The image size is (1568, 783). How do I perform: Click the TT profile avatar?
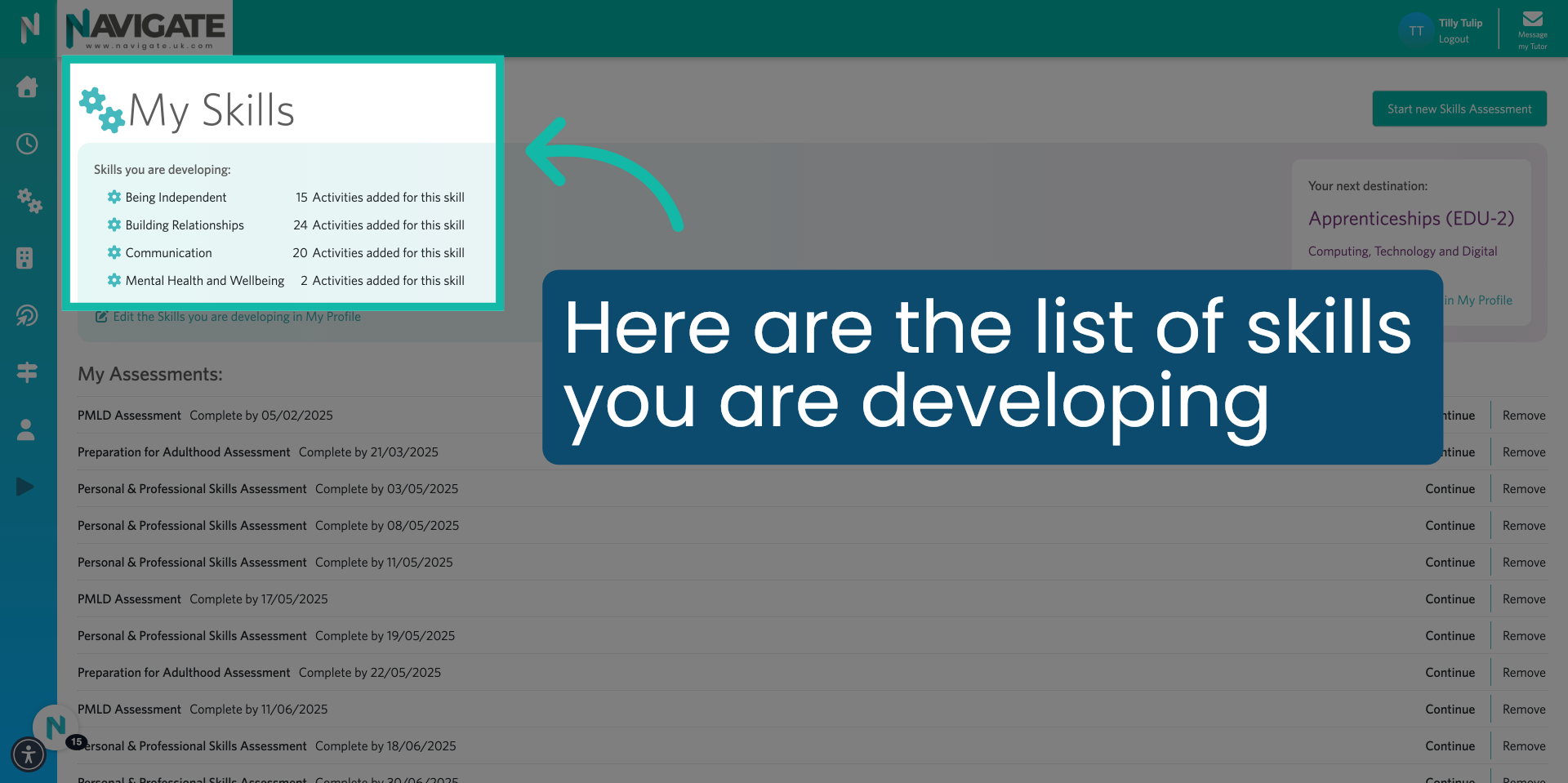point(1415,30)
